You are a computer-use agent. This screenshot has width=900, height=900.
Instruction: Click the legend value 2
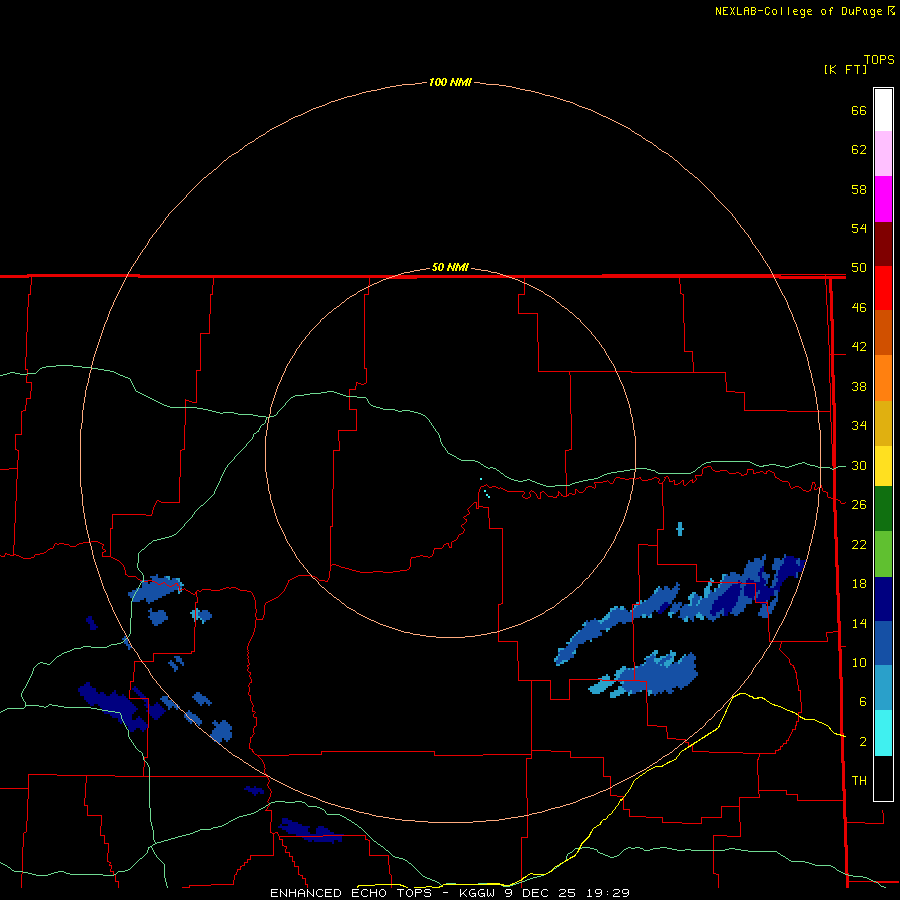pos(863,742)
